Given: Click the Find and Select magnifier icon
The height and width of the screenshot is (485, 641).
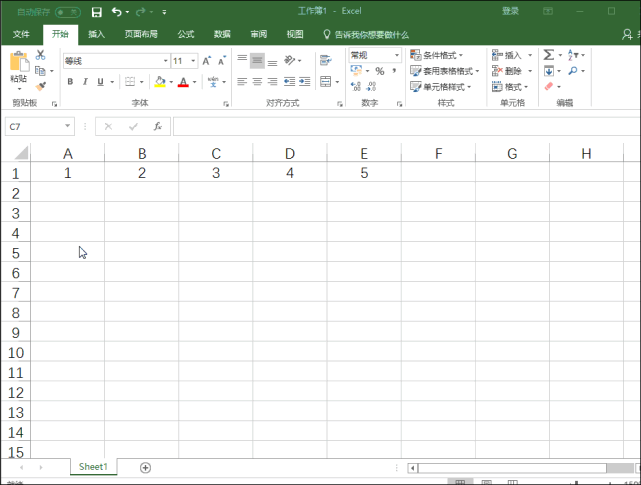Looking at the screenshot, I should pos(573,71).
